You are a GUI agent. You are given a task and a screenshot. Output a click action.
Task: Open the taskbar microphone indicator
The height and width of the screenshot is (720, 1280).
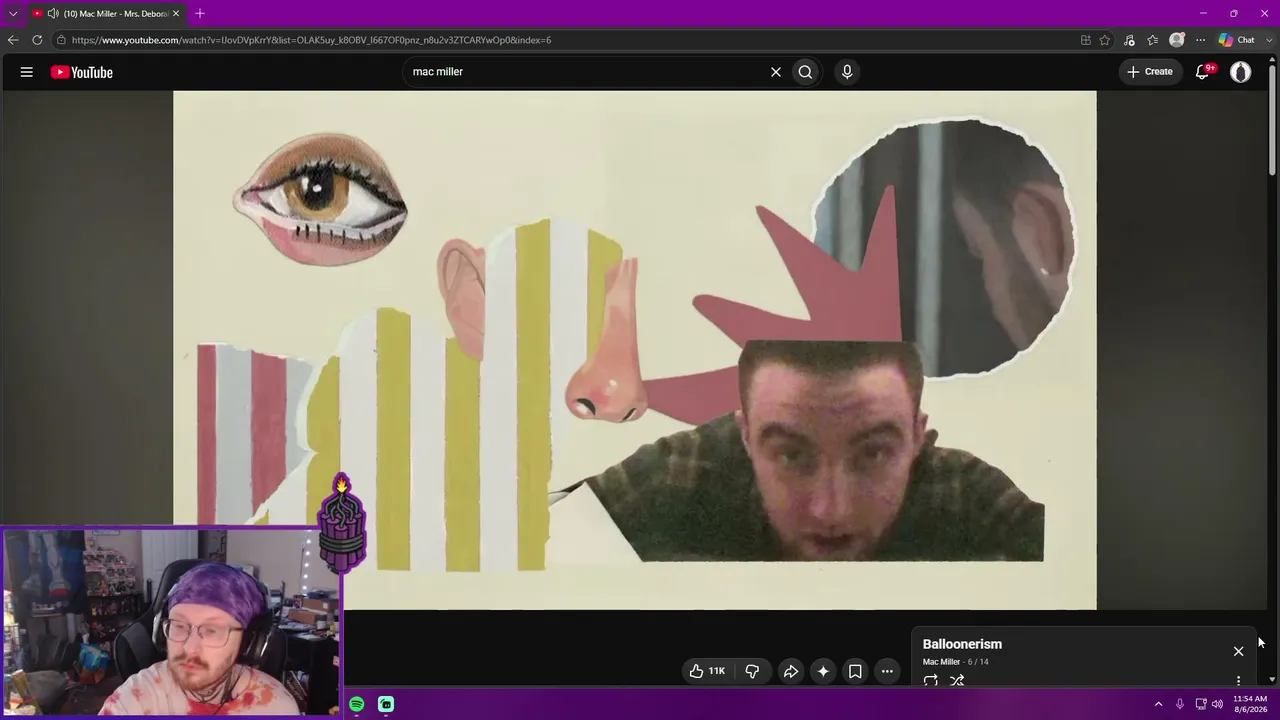pos(1180,704)
